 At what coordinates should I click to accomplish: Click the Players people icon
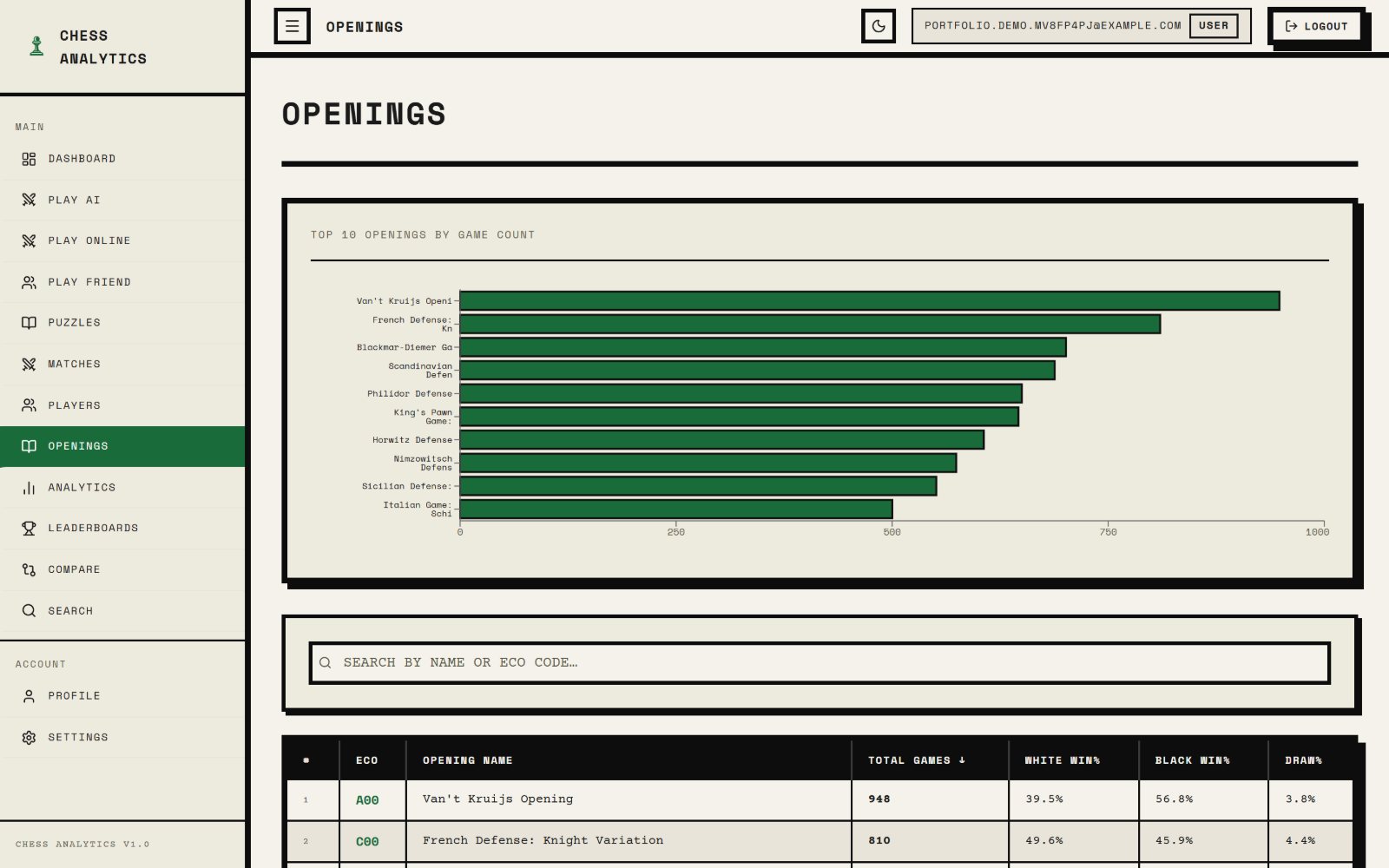click(29, 405)
